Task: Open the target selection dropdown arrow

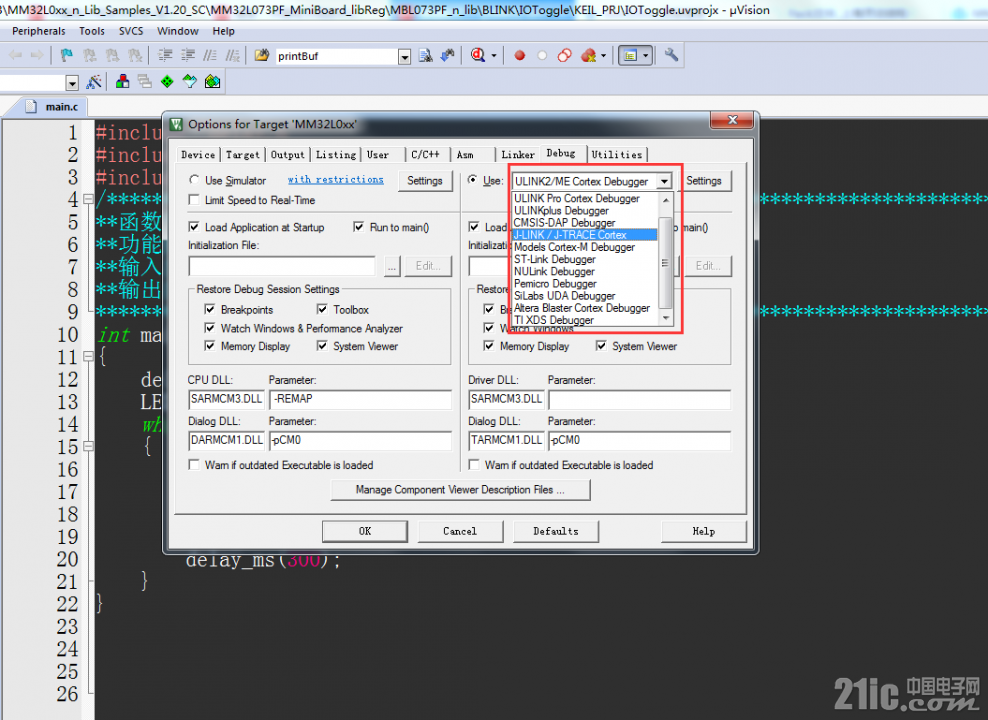Action: coord(72,83)
